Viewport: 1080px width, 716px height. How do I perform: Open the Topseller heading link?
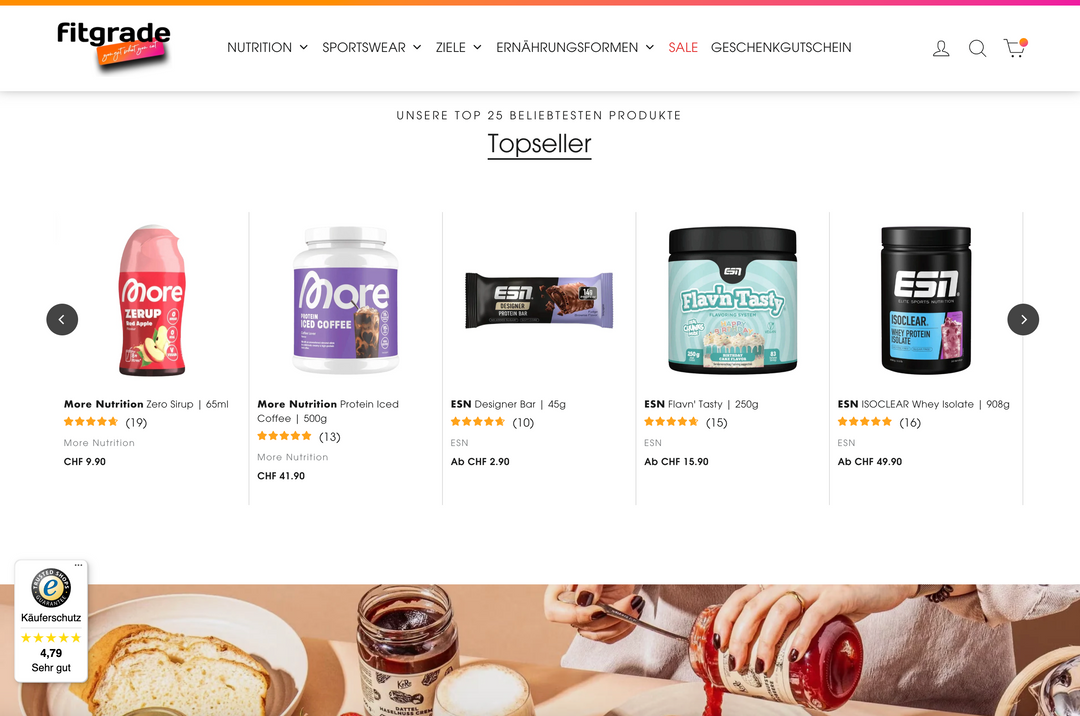539,144
